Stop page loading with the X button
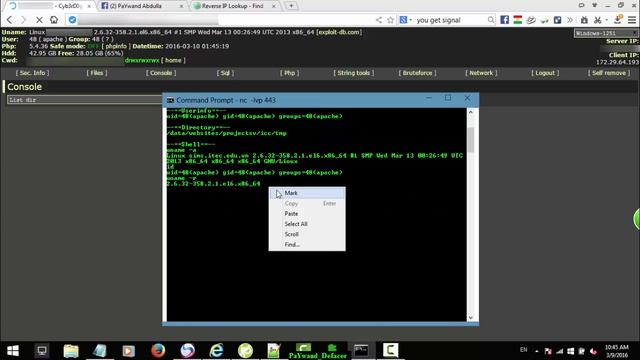Screen dimensions: 640x360 coord(39,20)
